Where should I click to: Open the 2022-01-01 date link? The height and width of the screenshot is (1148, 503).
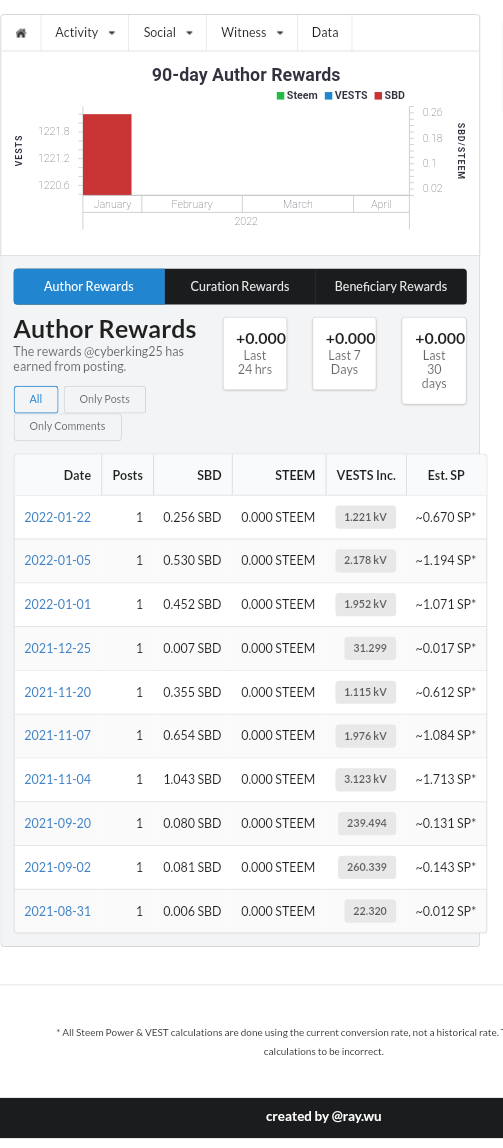pos(58,604)
